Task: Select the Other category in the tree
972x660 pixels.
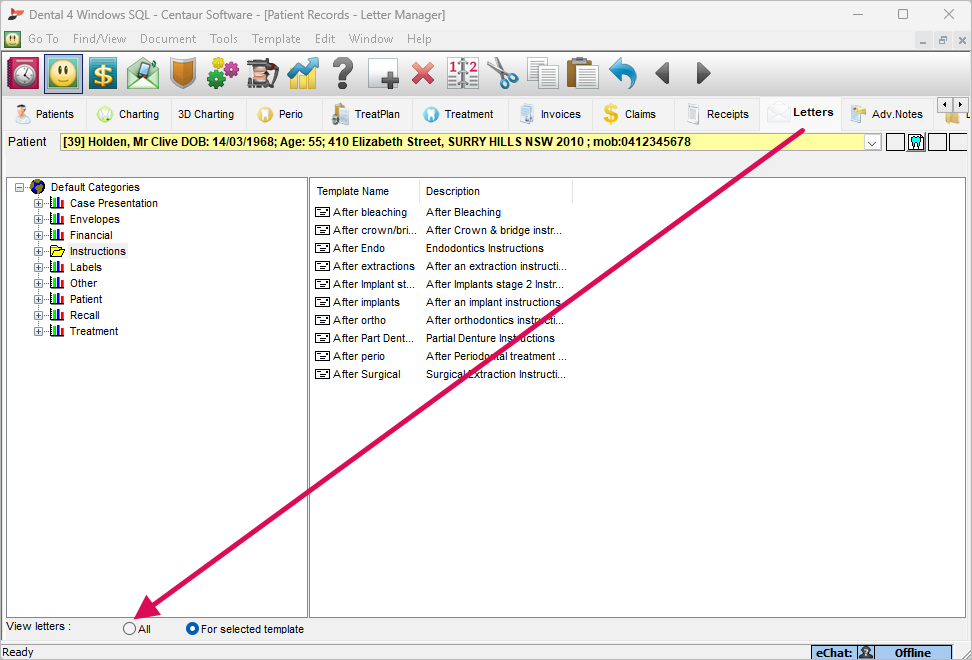Action: tap(83, 283)
